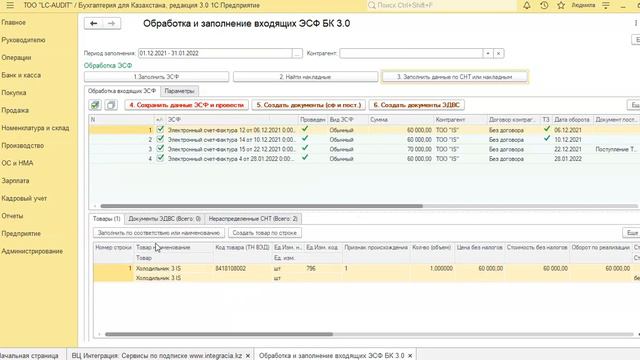Click 6. Создать документы ЭДВС button
This screenshot has height=360, width=640.
pyautogui.click(x=417, y=105)
